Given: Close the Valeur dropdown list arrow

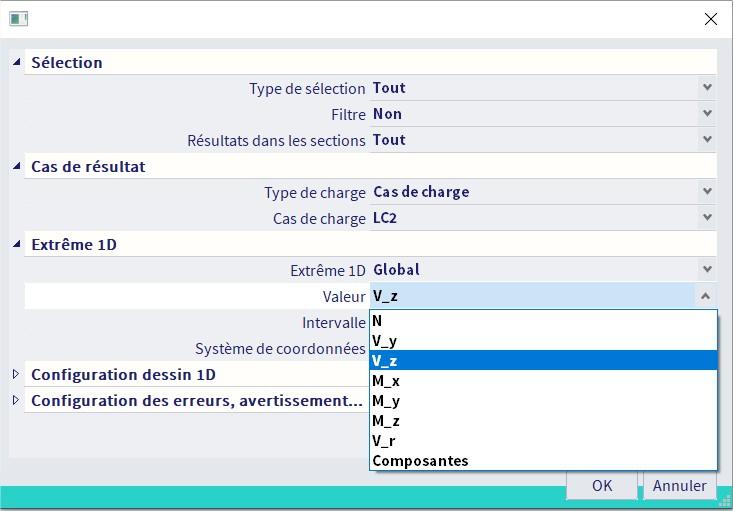Looking at the screenshot, I should tap(706, 296).
